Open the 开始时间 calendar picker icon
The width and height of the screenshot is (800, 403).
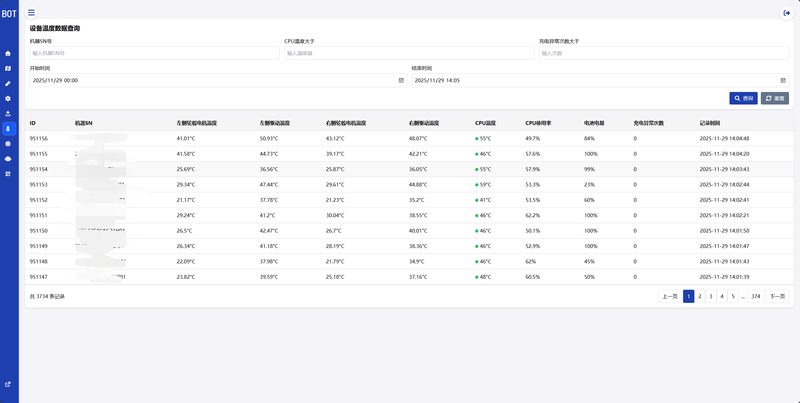click(401, 80)
